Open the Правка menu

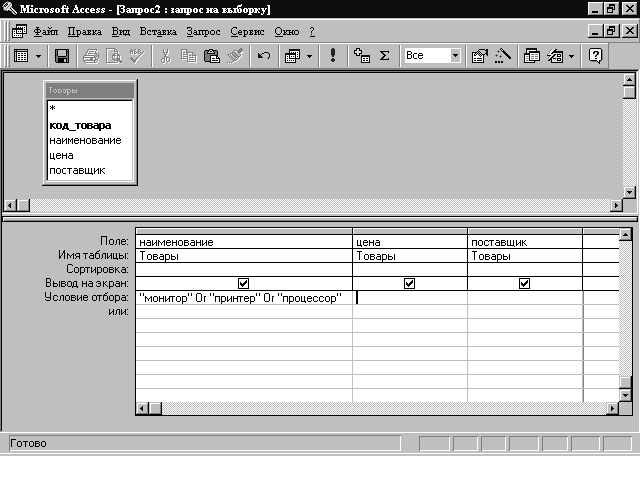coord(84,31)
